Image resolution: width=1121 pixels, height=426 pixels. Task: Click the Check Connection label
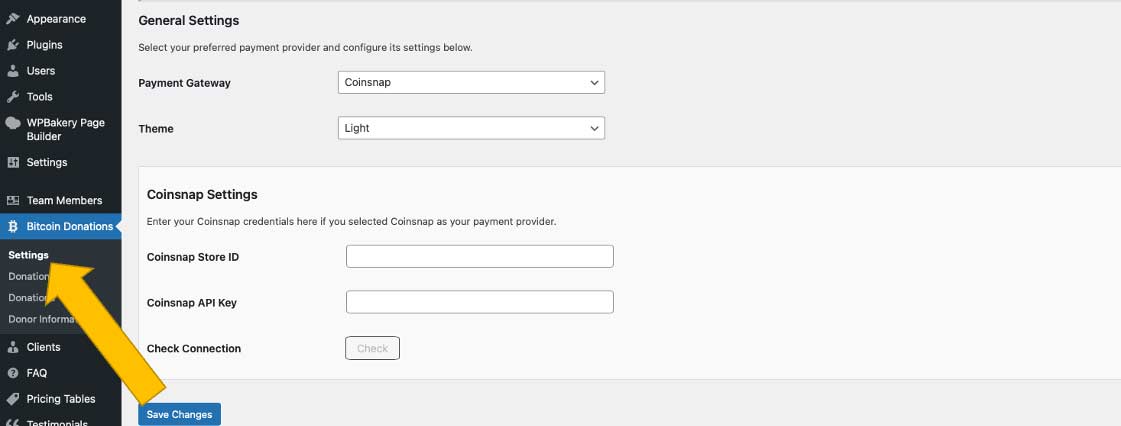coord(194,349)
